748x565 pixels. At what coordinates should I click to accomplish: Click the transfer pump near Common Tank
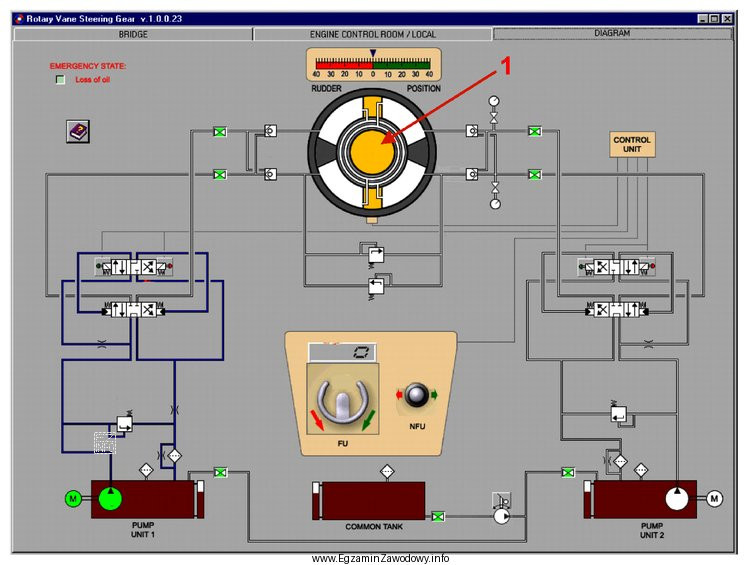coord(501,516)
